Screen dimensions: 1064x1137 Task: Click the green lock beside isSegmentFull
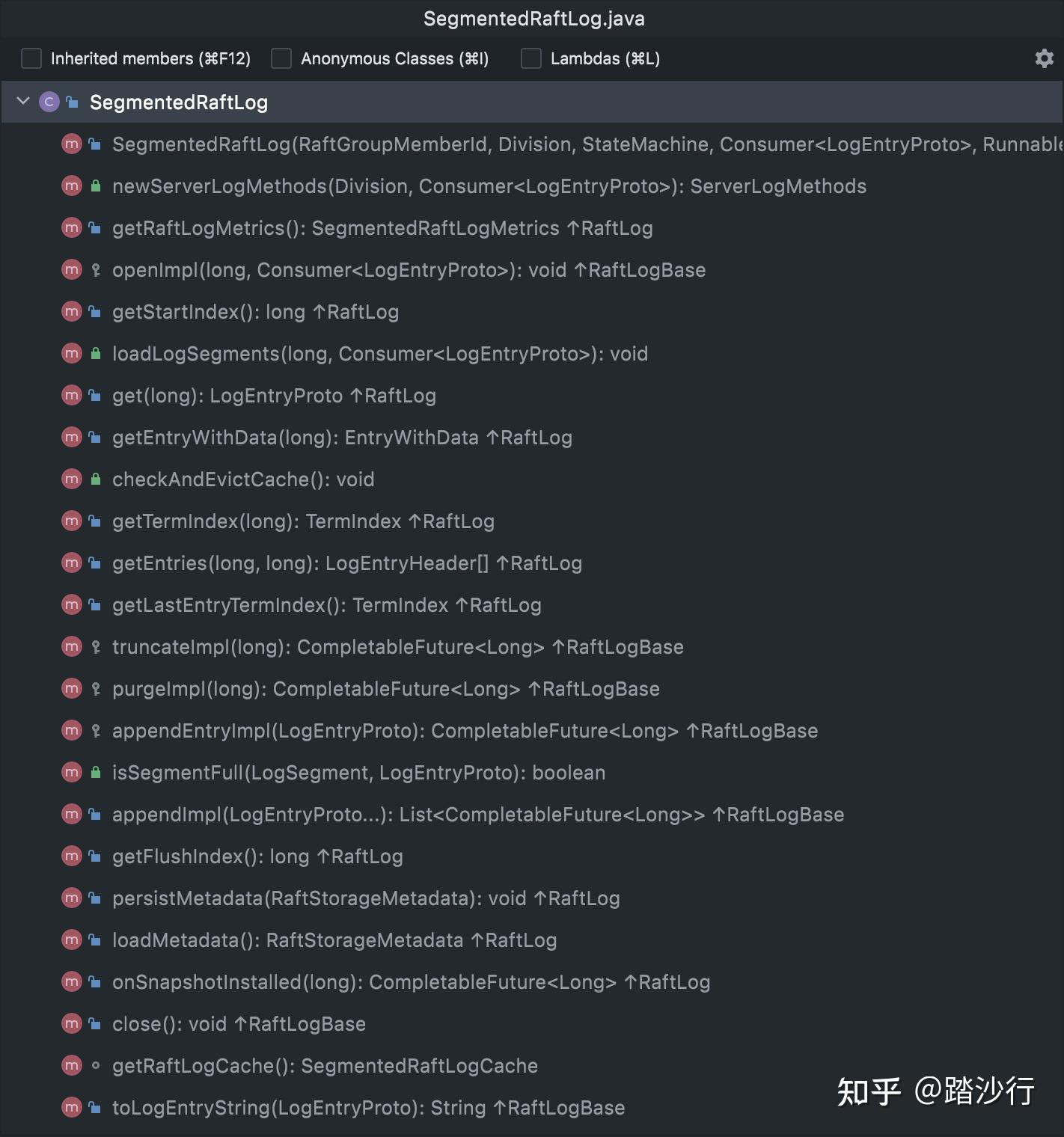click(x=94, y=772)
